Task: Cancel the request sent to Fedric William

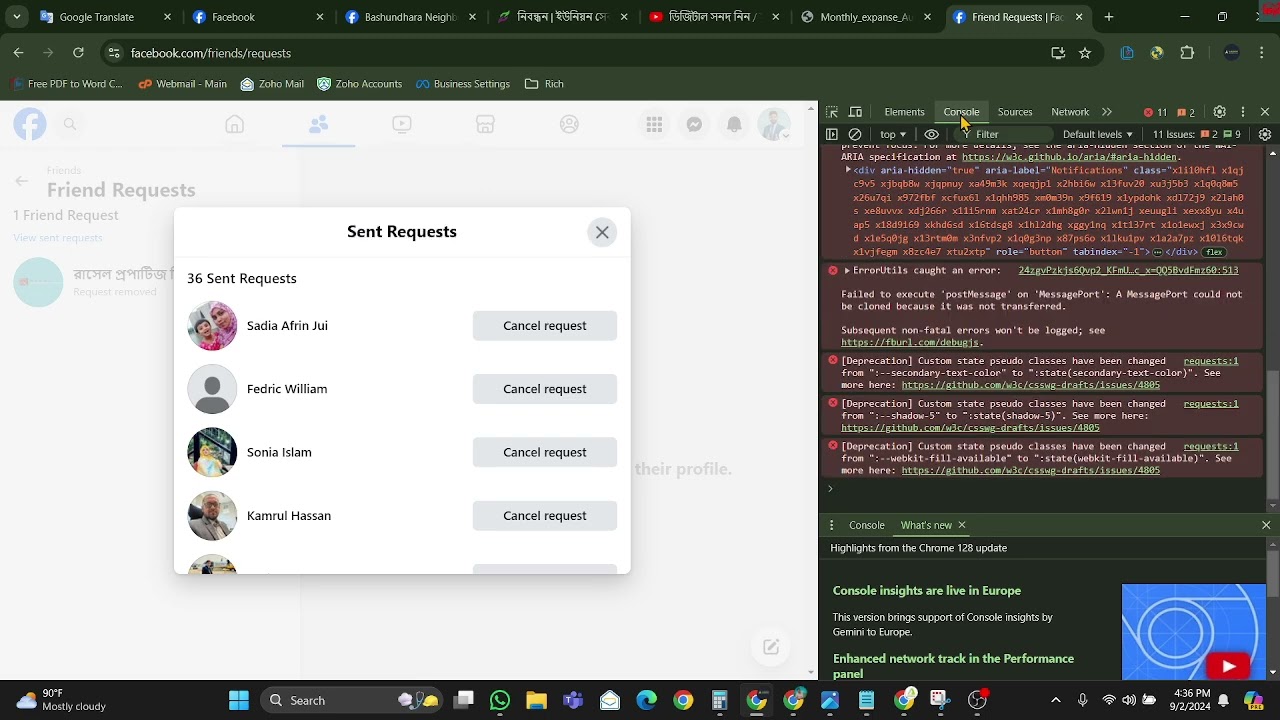Action: pos(545,389)
